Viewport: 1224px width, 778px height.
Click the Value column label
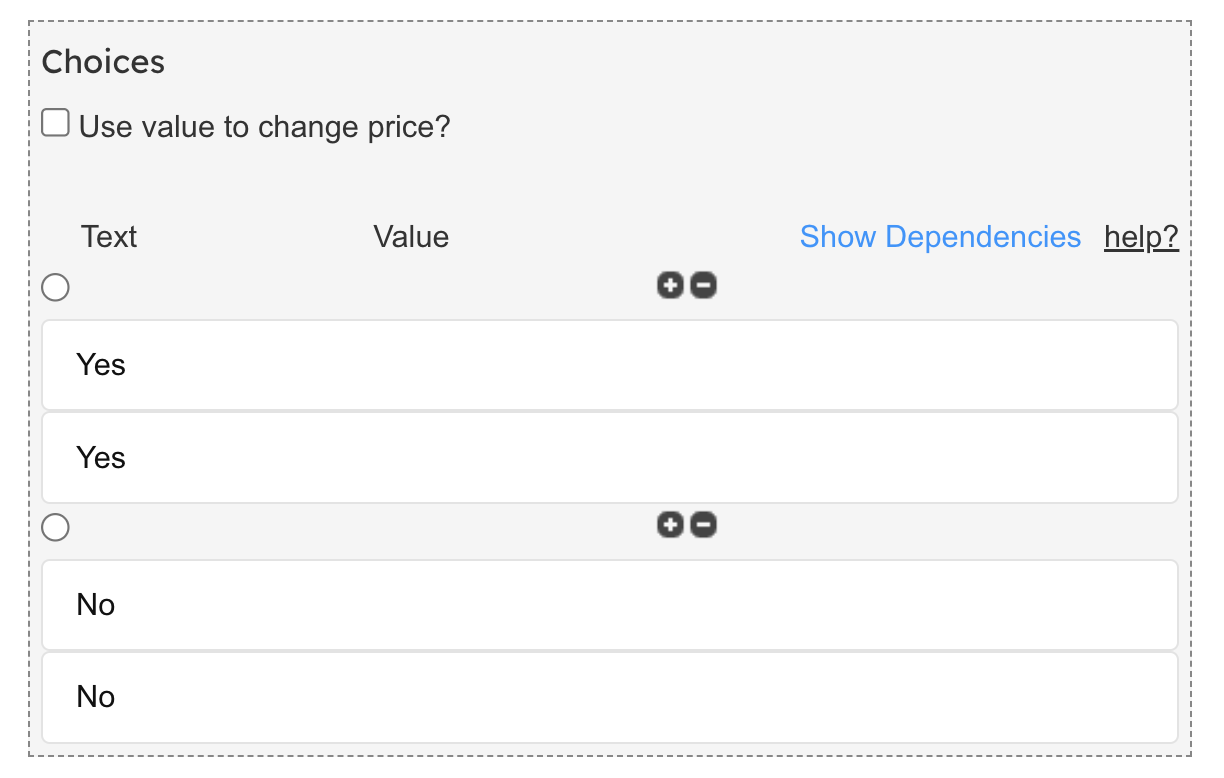pyautogui.click(x=411, y=237)
